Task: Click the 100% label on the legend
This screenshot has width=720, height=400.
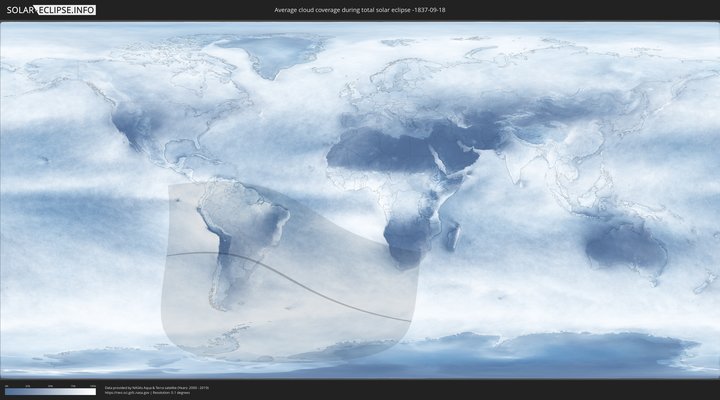Action: coord(93,386)
